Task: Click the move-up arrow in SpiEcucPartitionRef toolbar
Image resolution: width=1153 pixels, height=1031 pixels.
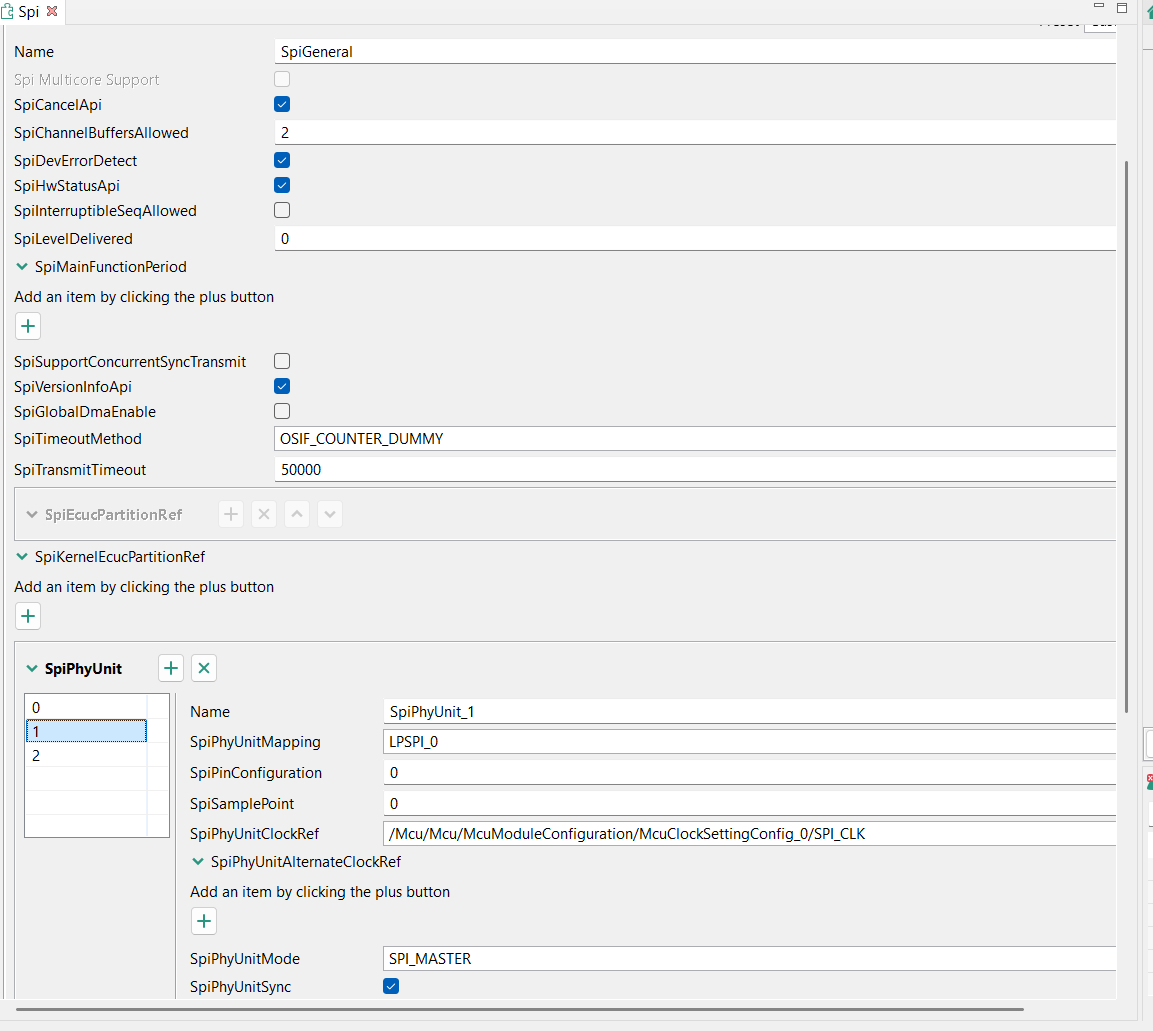Action: pos(297,514)
